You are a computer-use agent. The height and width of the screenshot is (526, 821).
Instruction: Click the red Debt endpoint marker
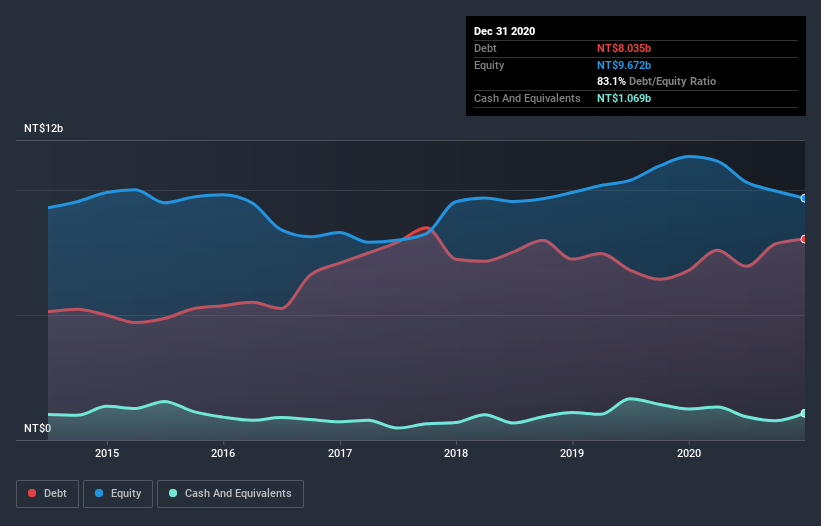tap(804, 239)
